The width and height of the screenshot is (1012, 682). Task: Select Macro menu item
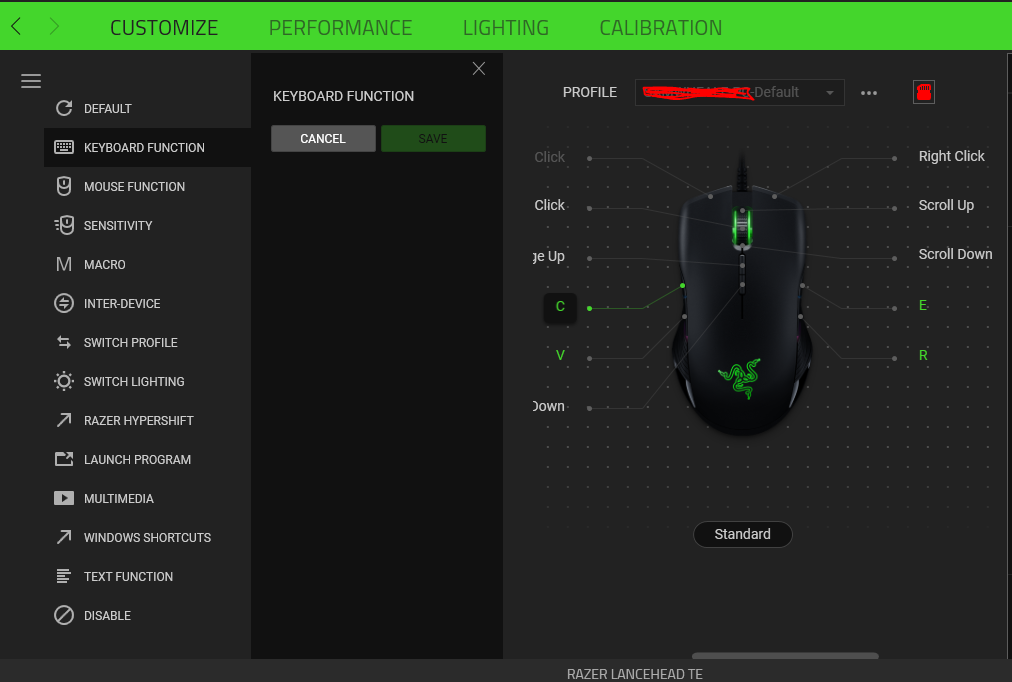click(147, 265)
